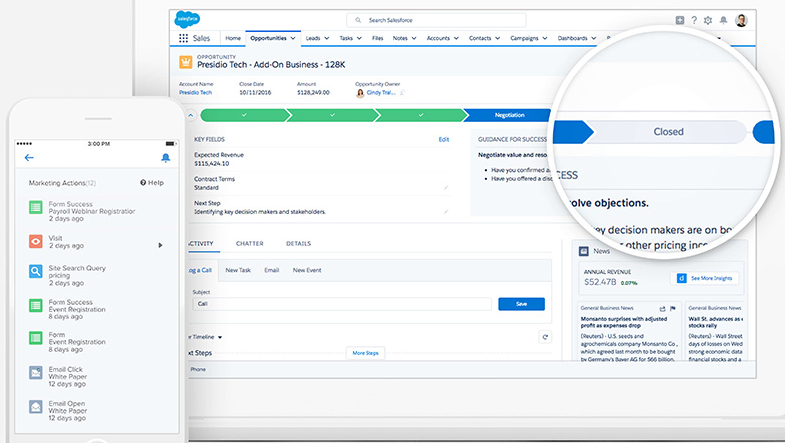The height and width of the screenshot is (443, 785).
Task: Click See More Insights button
Action: (704, 278)
